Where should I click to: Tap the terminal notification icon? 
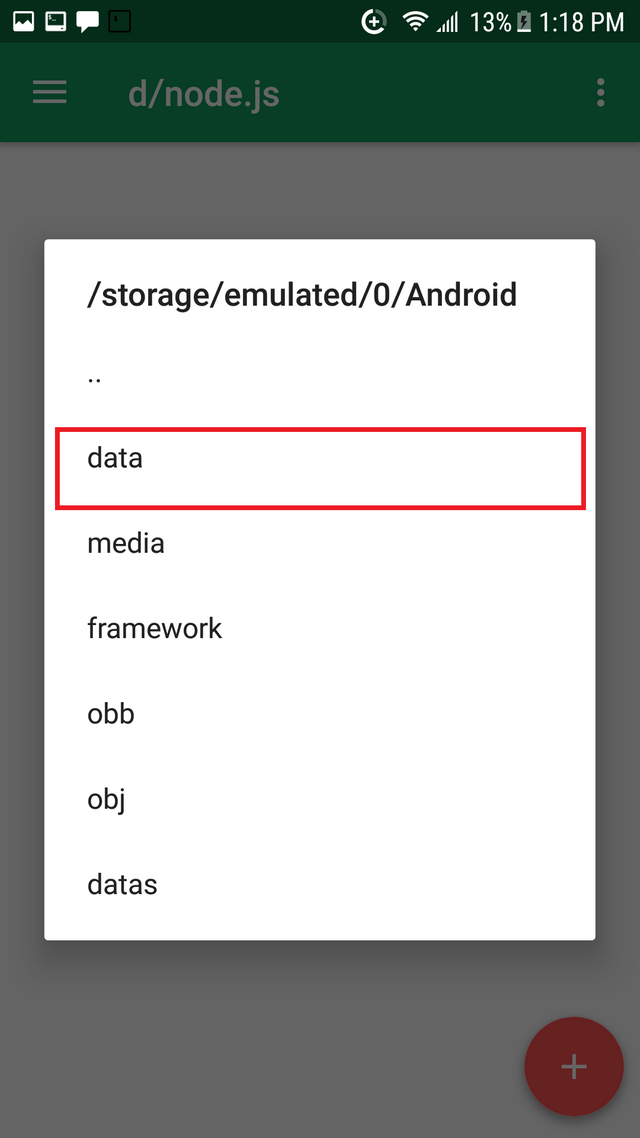(x=56, y=22)
